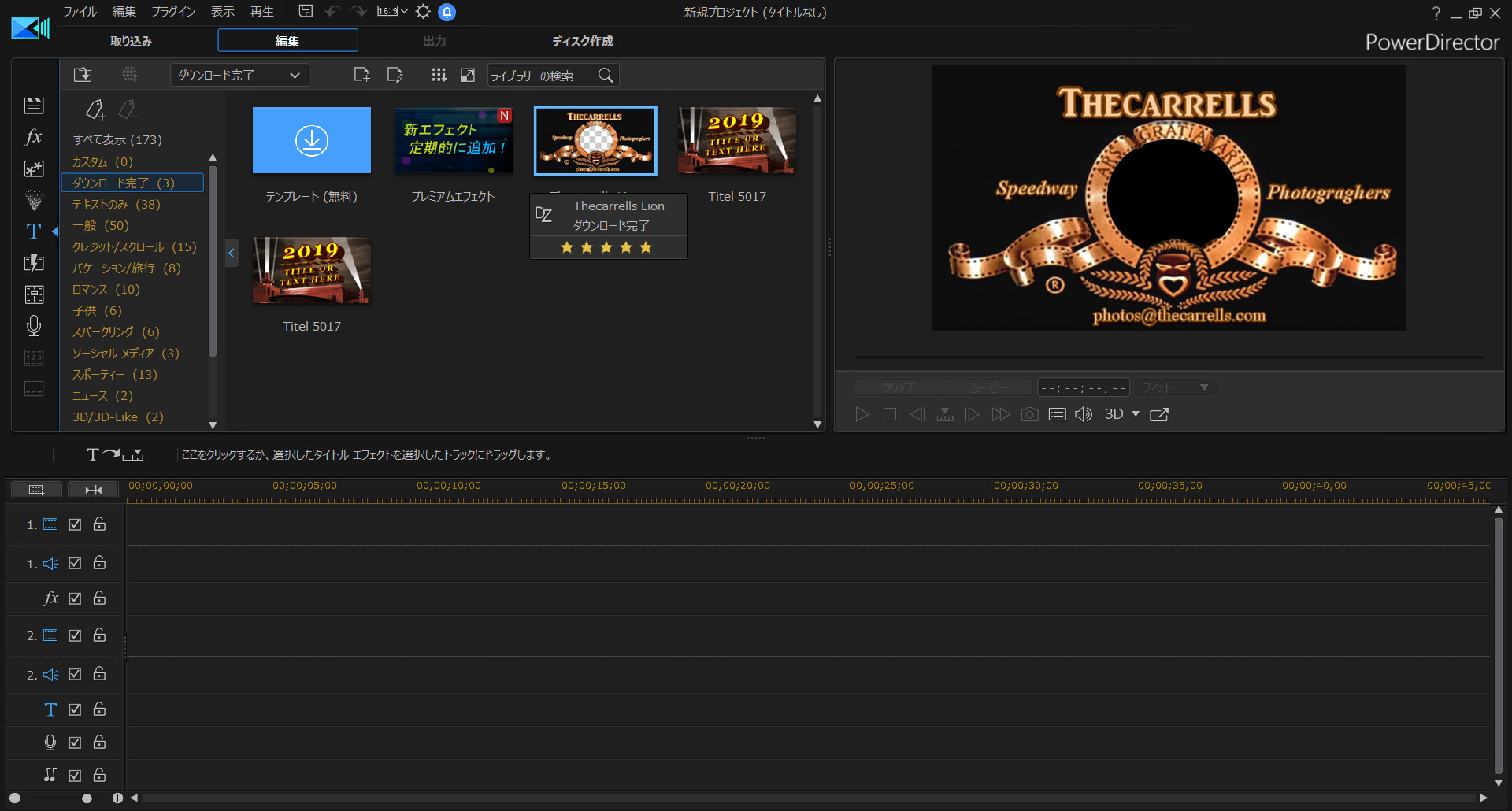Open the ダウンロード完了 filter dropdown
The image size is (1512, 811).
239,75
